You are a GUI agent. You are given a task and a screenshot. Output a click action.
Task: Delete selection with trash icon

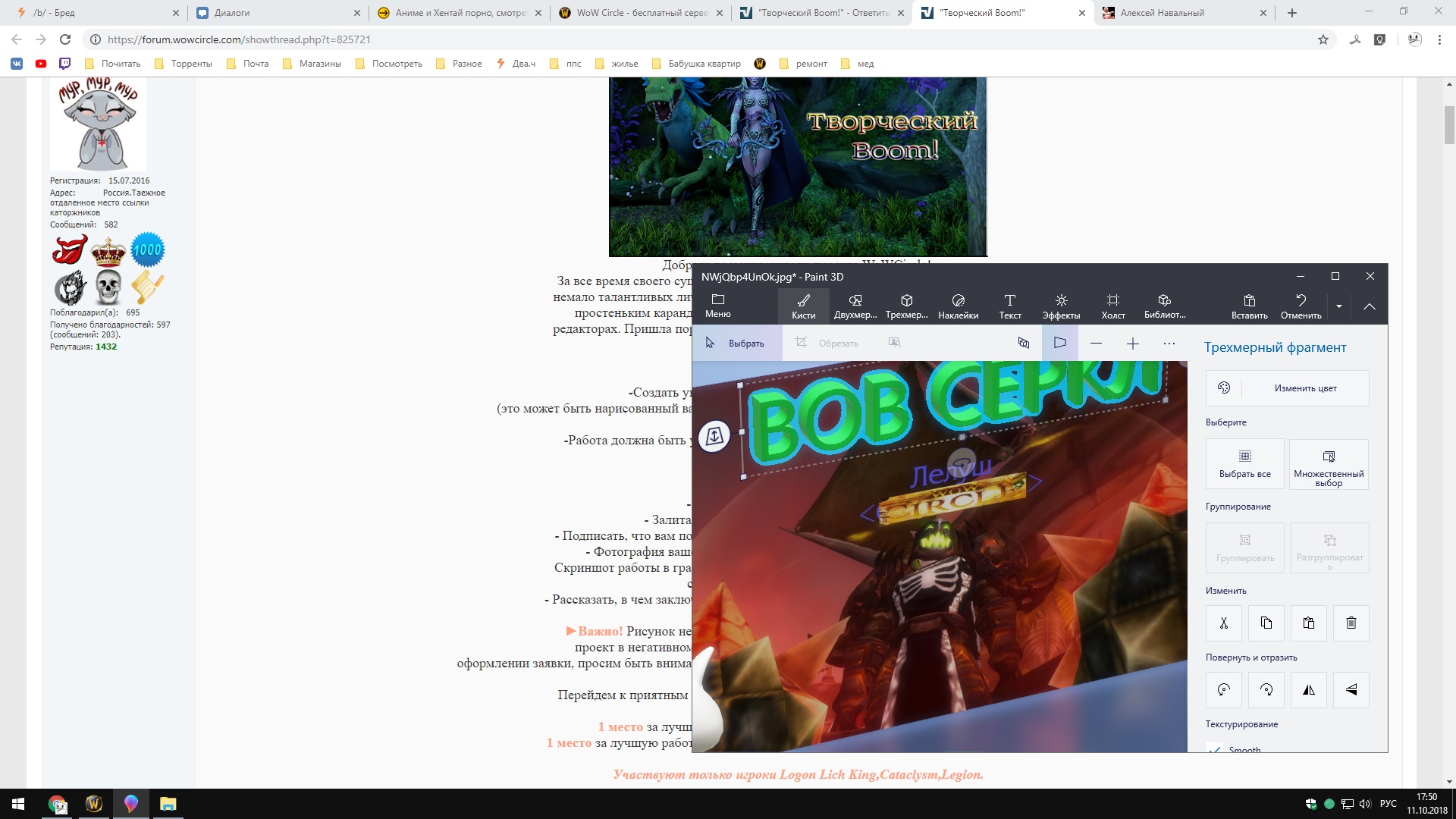(1351, 623)
